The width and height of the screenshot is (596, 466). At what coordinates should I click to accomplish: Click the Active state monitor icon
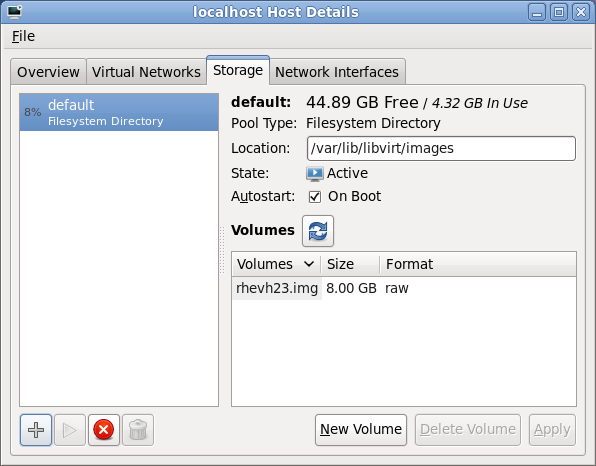(315, 174)
